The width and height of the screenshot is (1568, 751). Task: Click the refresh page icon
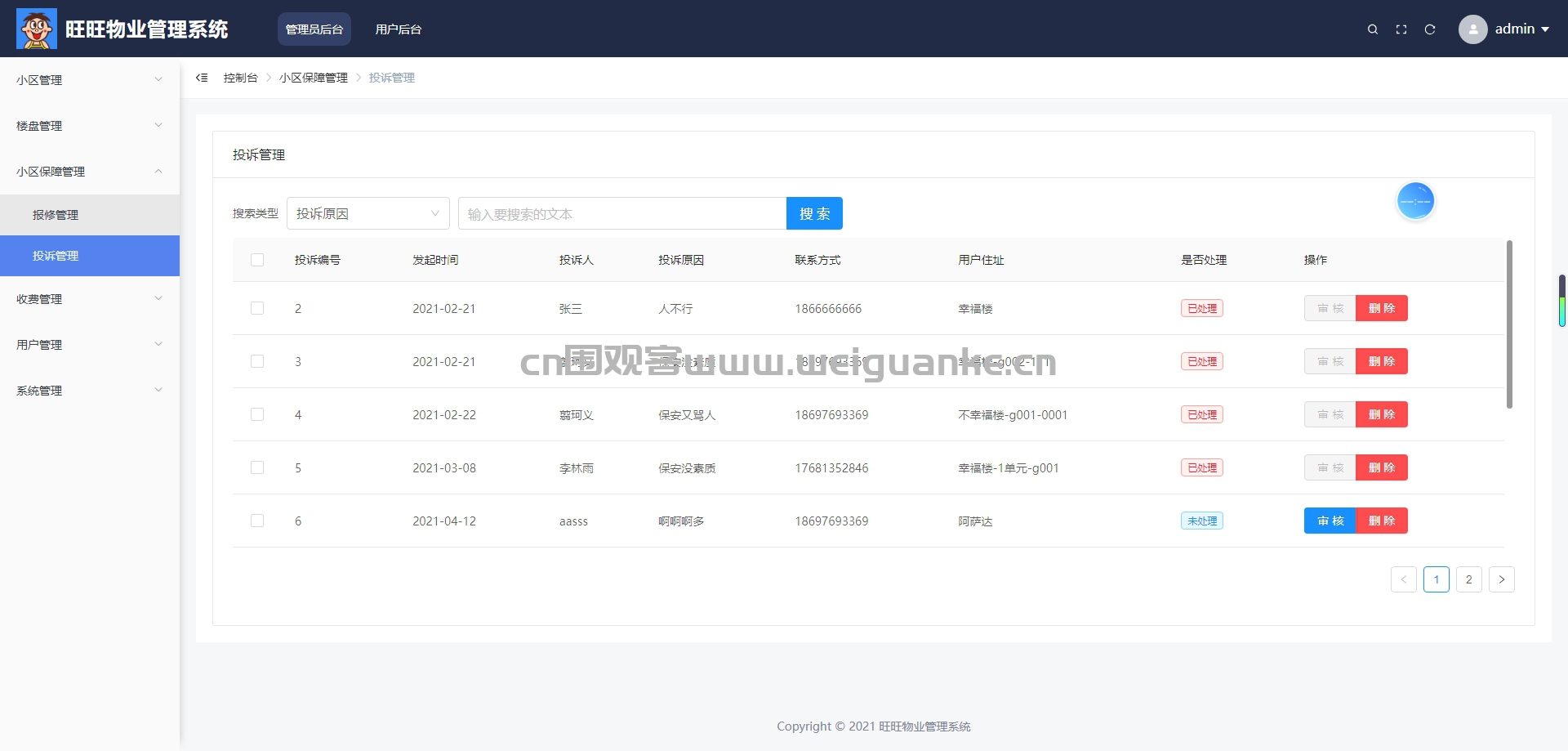click(1430, 29)
